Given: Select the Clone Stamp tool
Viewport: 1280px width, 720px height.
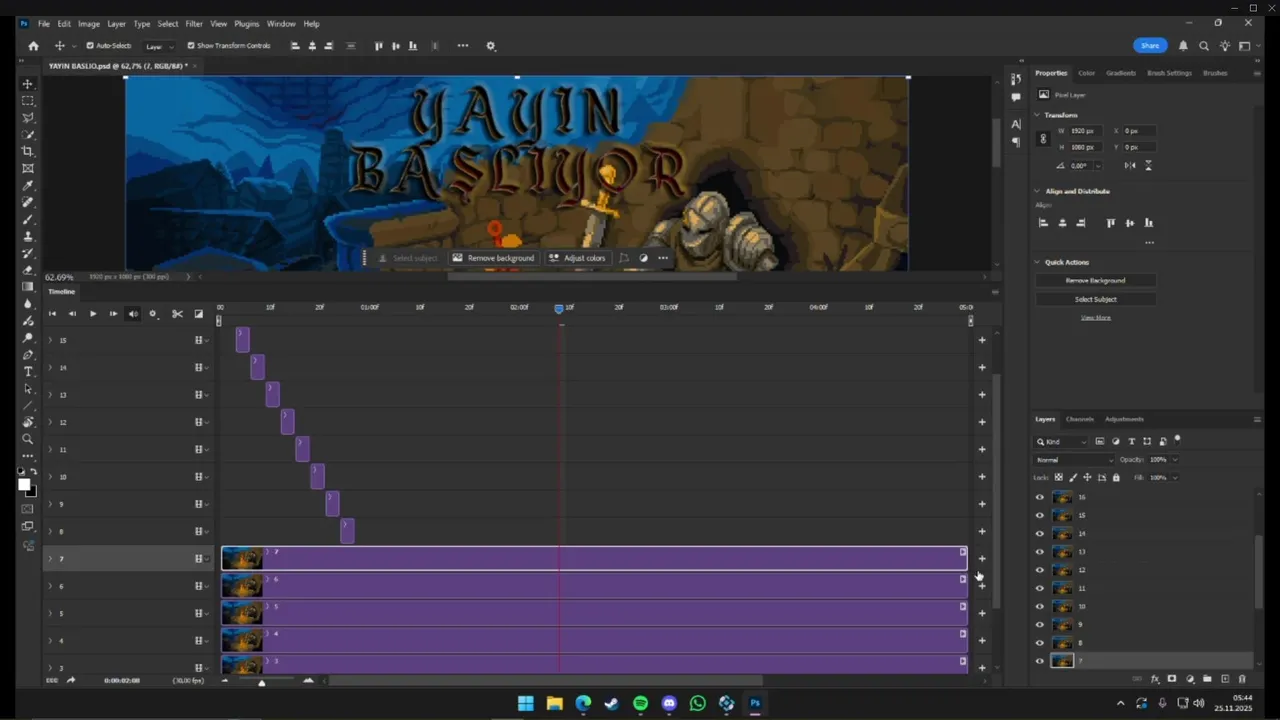Looking at the screenshot, I should 28,236.
